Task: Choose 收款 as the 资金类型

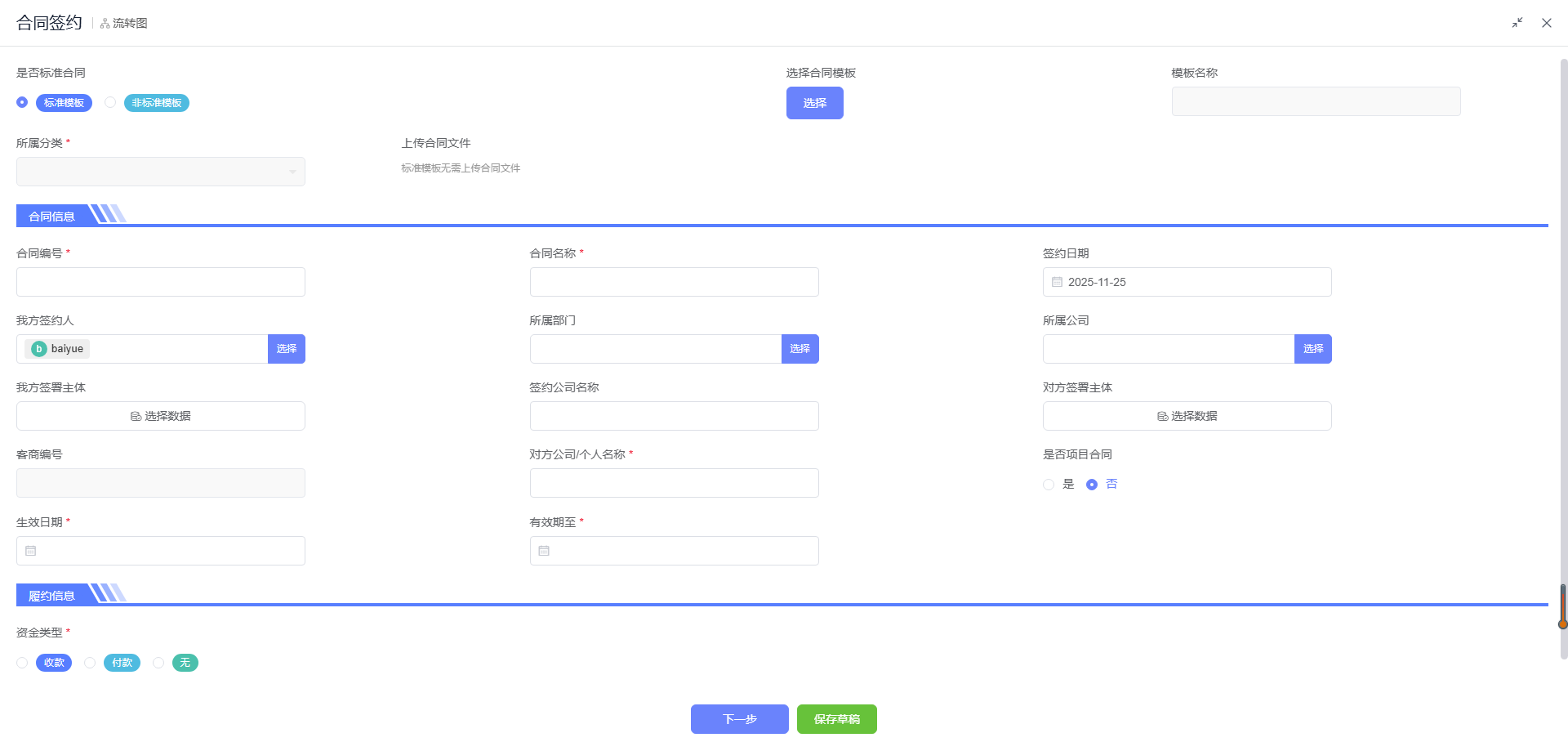Action: point(22,663)
